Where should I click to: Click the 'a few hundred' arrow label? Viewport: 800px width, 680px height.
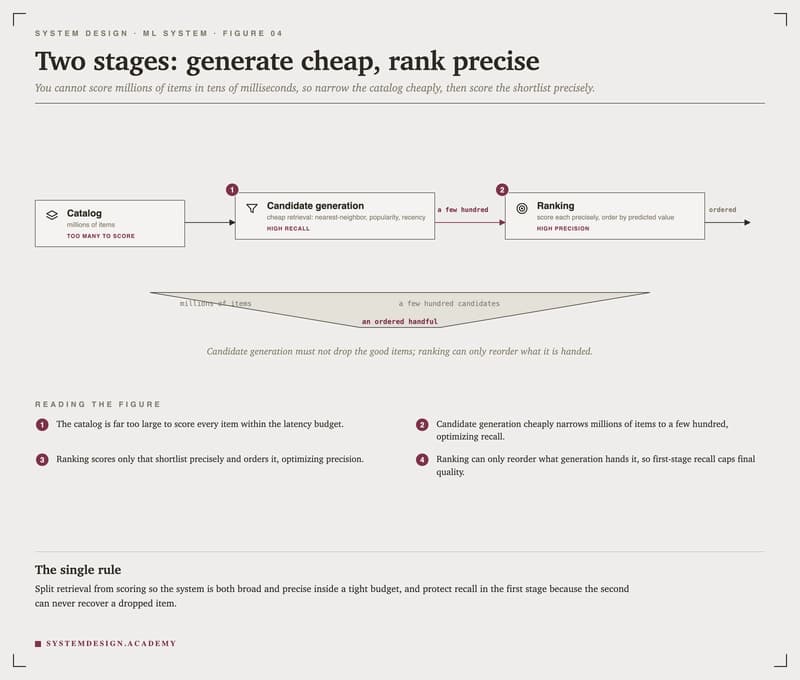click(x=463, y=210)
